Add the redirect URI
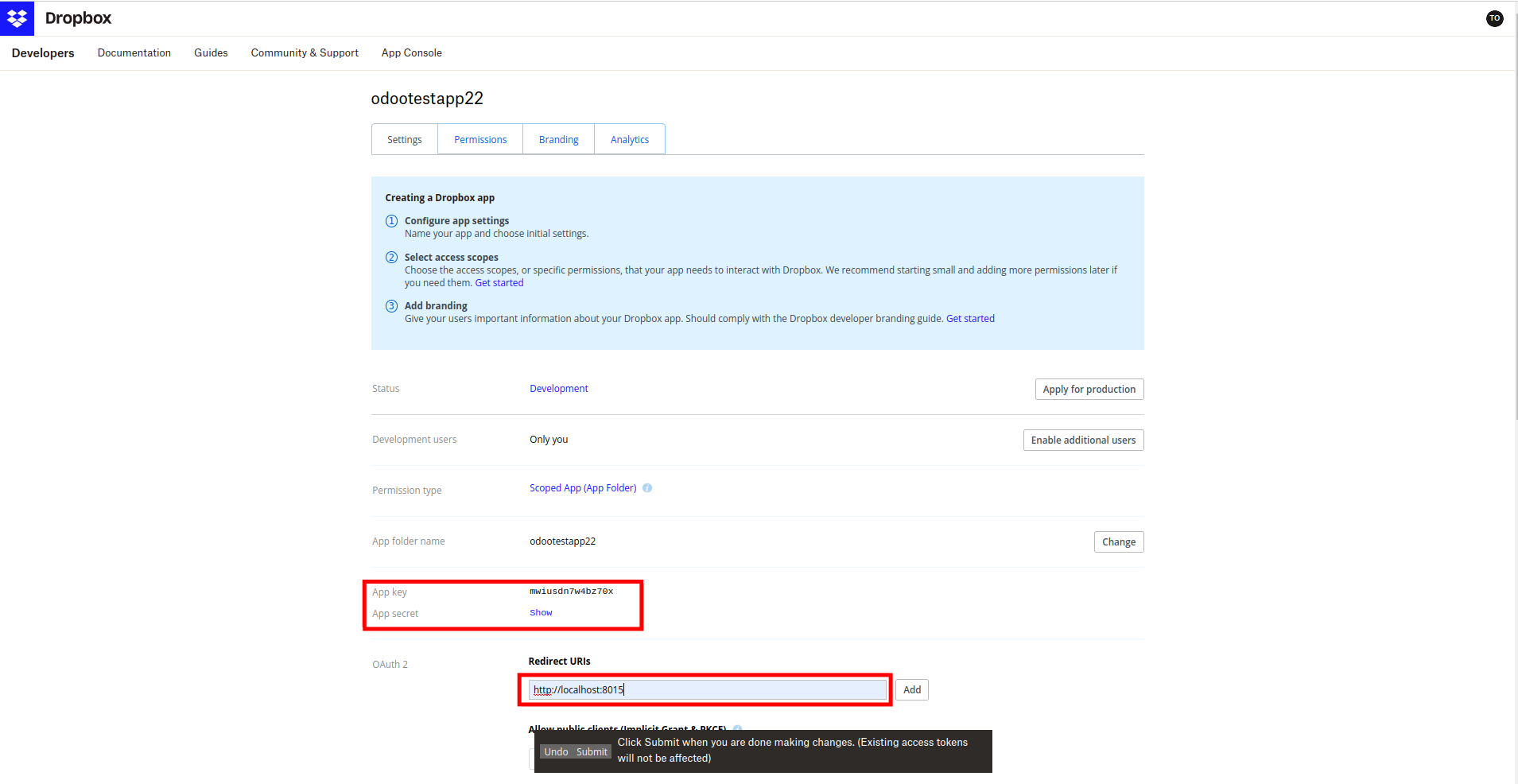This screenshot has height=784, width=1518. coord(912,690)
